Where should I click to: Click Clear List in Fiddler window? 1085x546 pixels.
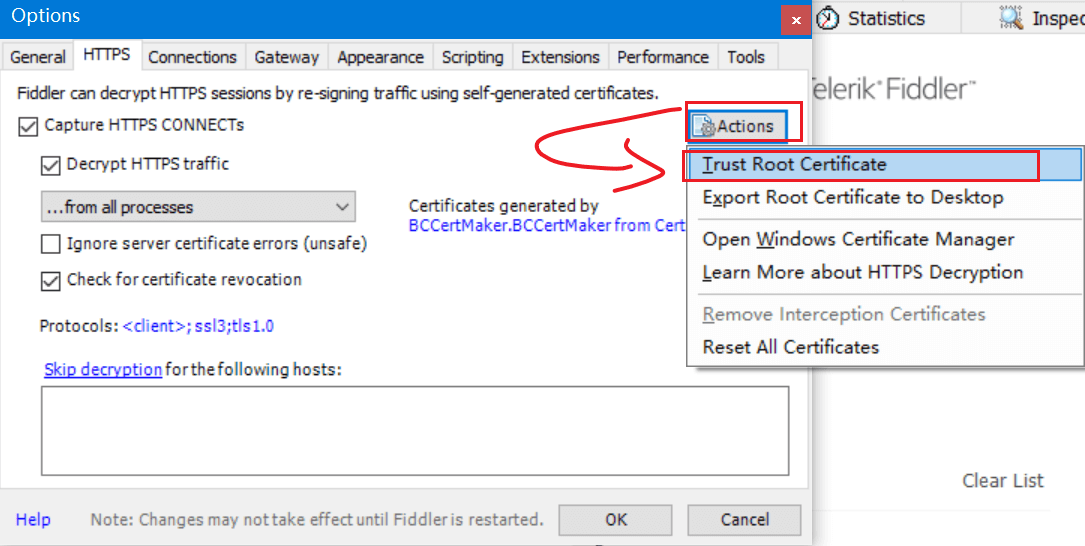(1003, 481)
